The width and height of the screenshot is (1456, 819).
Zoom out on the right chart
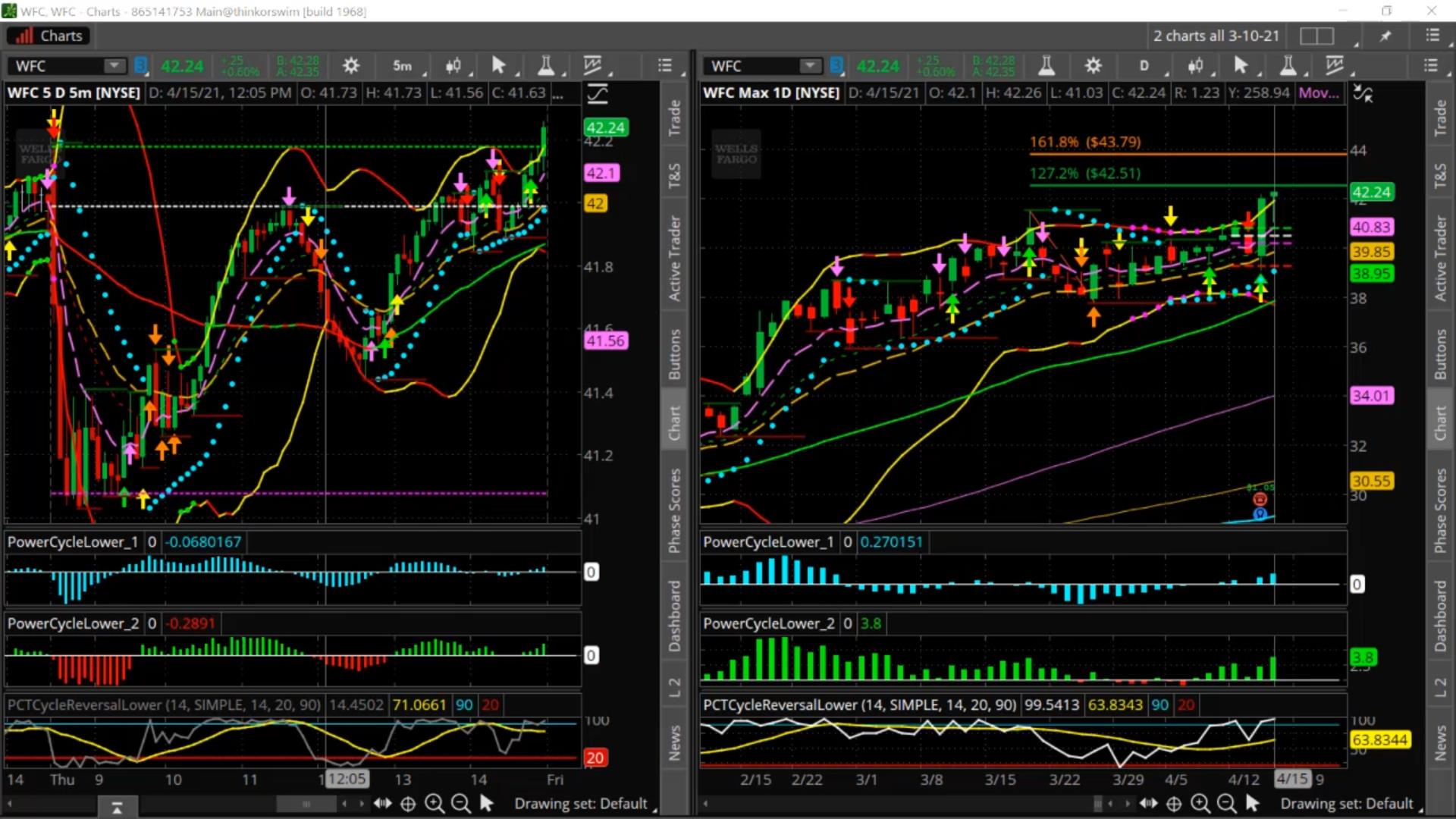click(x=1226, y=803)
